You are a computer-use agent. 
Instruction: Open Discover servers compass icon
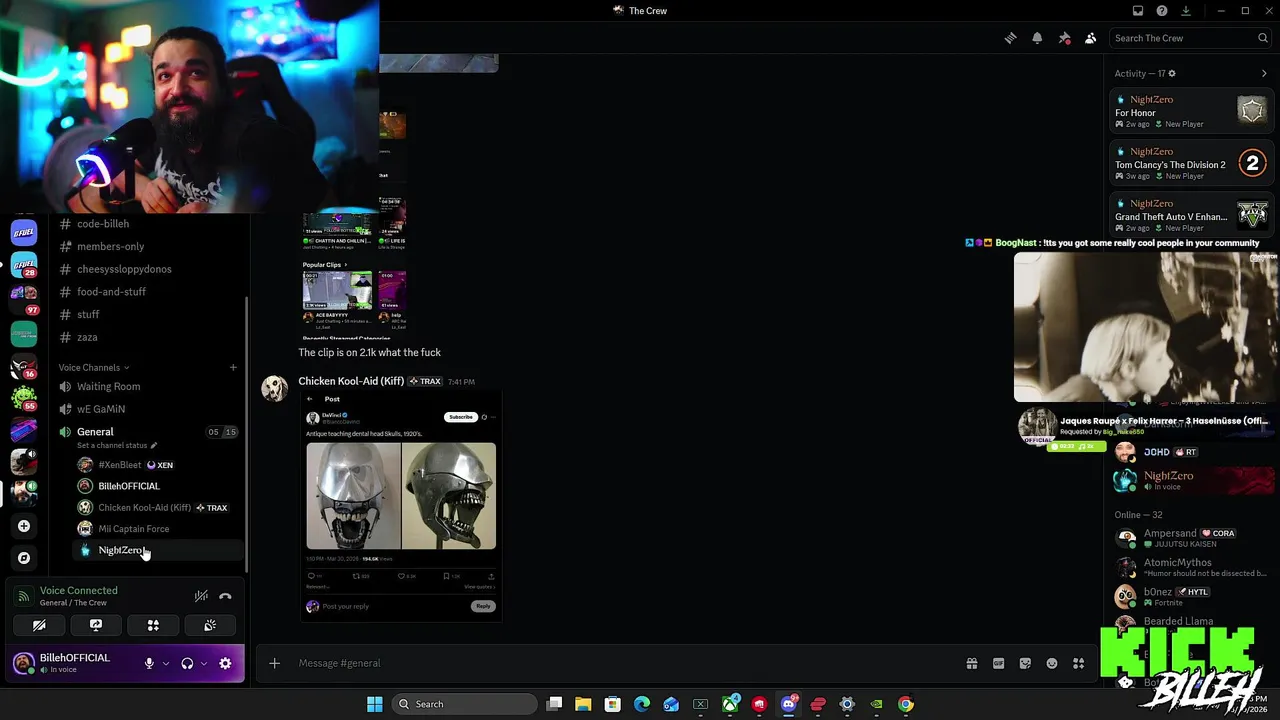pos(24,558)
